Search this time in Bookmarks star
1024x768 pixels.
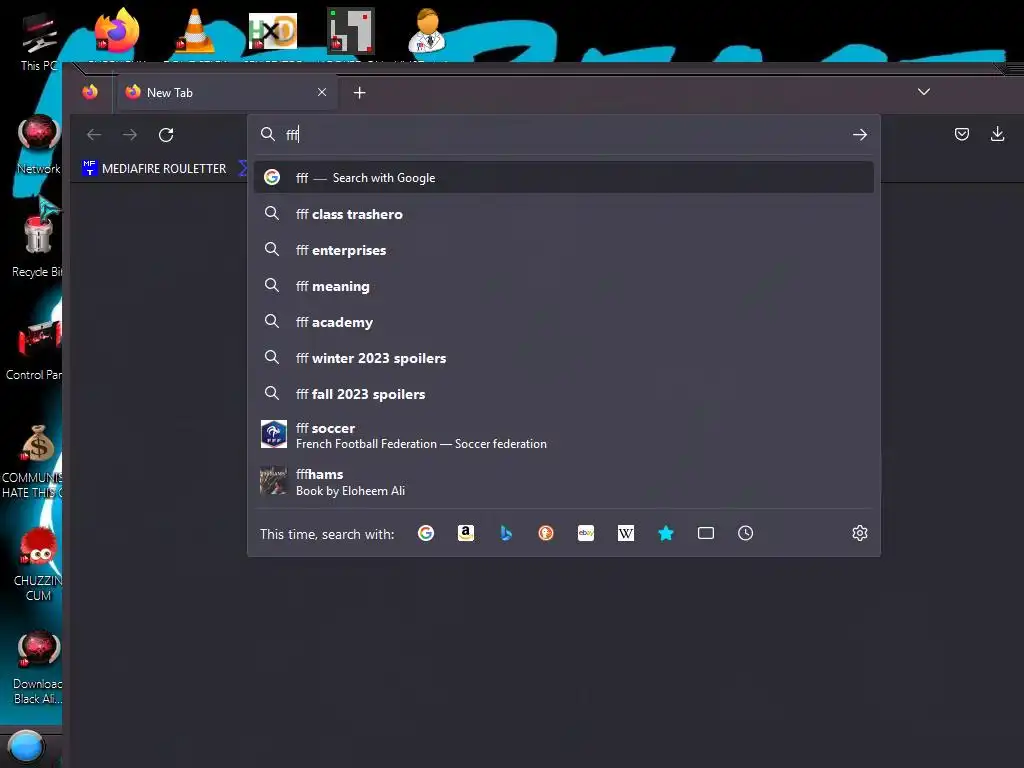(665, 534)
